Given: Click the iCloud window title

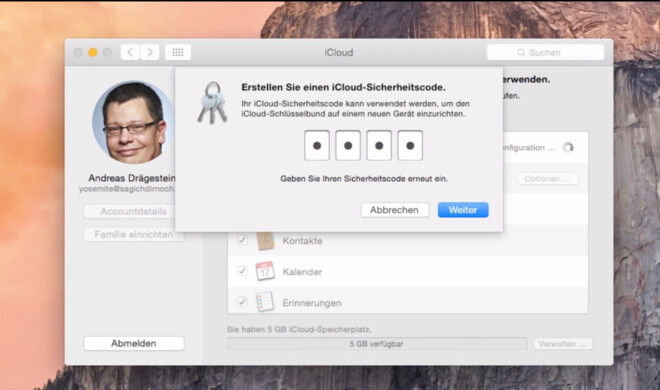Looking at the screenshot, I should [339, 53].
